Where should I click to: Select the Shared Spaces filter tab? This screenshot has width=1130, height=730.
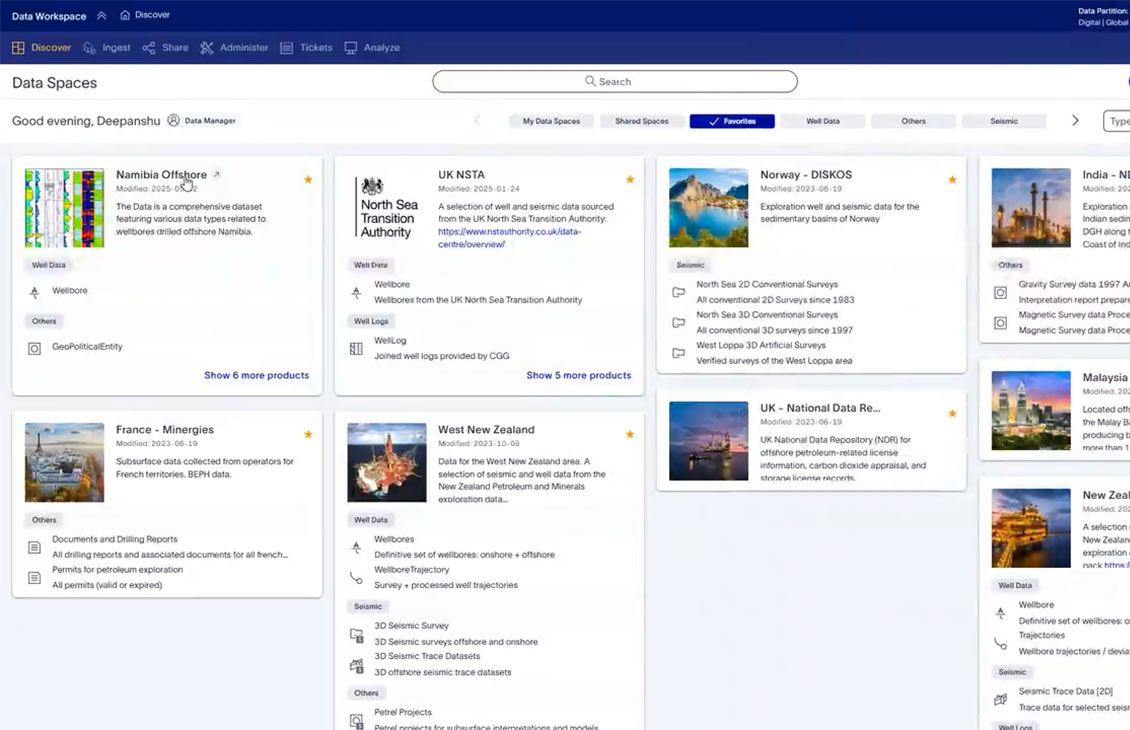click(x=641, y=121)
